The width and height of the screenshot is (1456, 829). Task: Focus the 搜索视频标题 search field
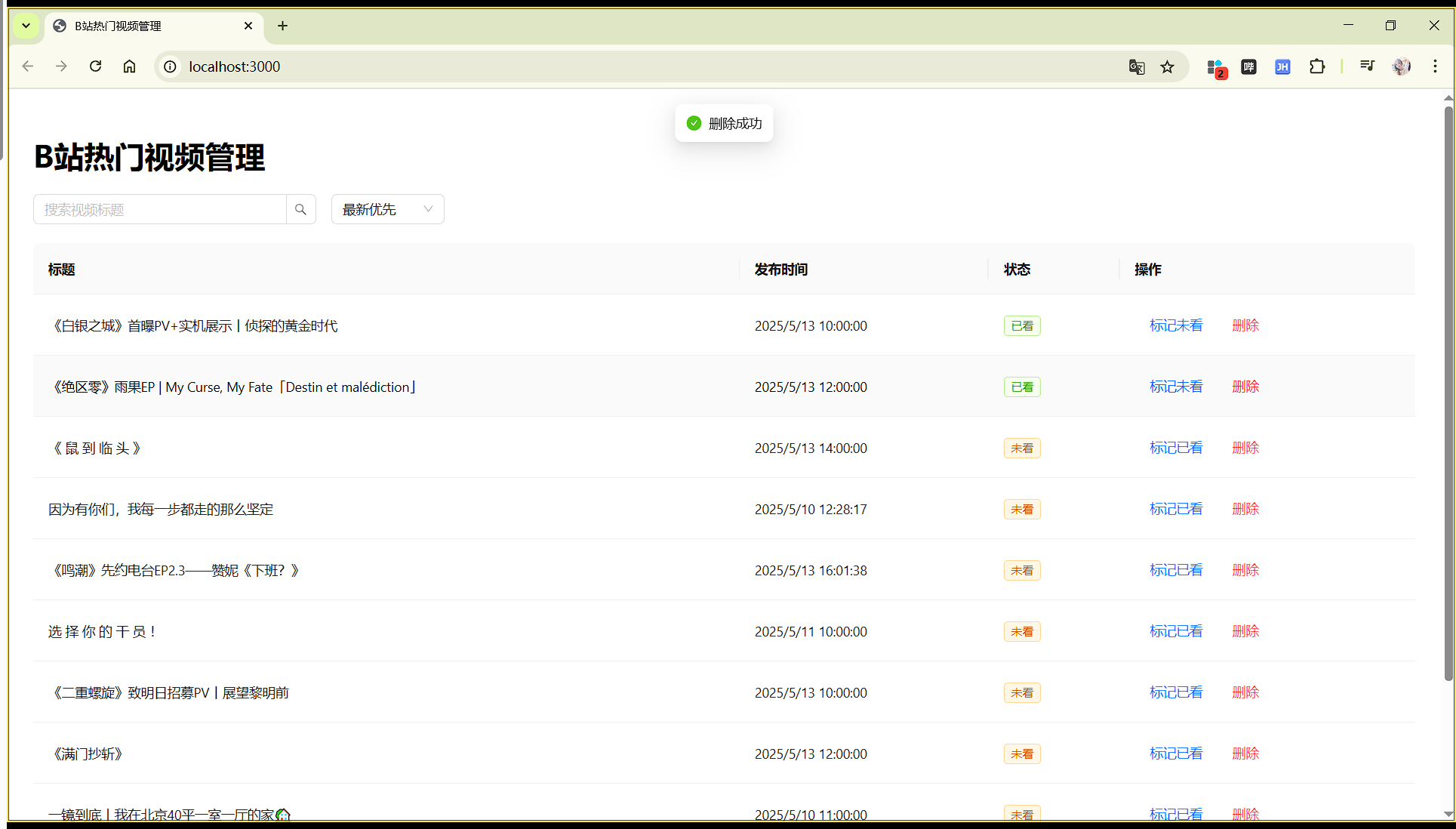click(x=160, y=209)
